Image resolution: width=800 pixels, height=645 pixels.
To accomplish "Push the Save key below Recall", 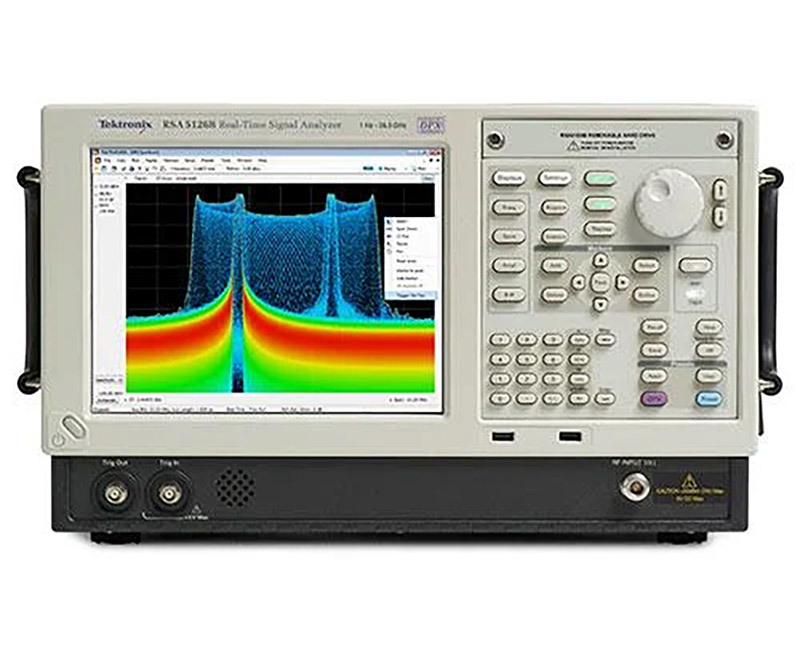I will (654, 350).
